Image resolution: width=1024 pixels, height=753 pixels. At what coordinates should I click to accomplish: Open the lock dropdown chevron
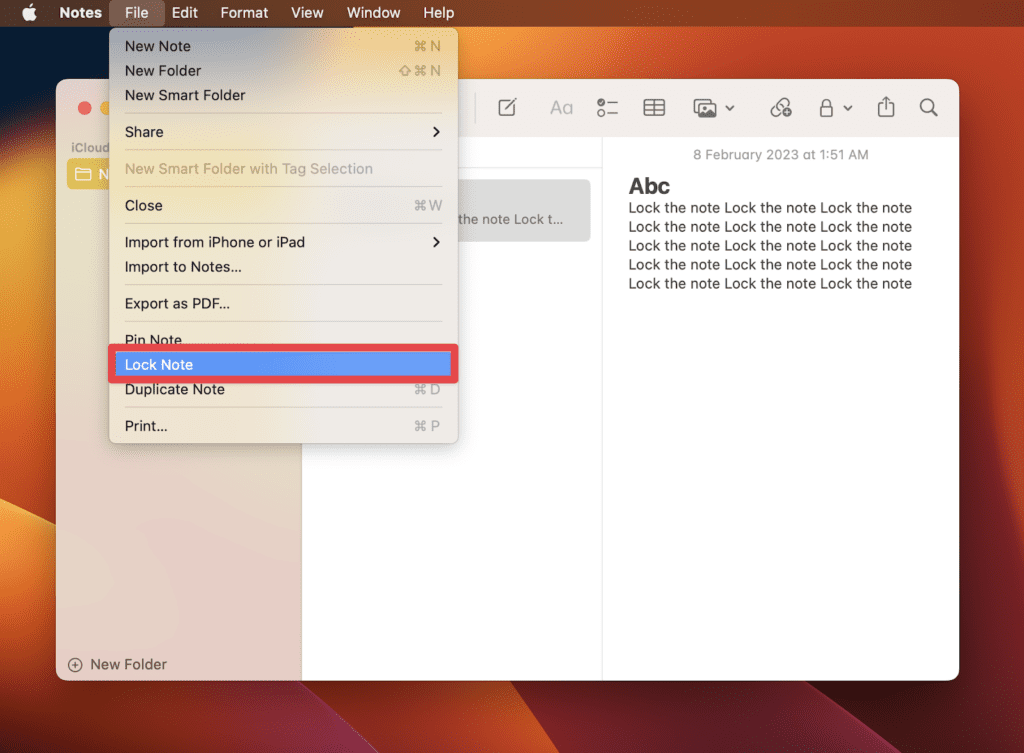tap(848, 108)
